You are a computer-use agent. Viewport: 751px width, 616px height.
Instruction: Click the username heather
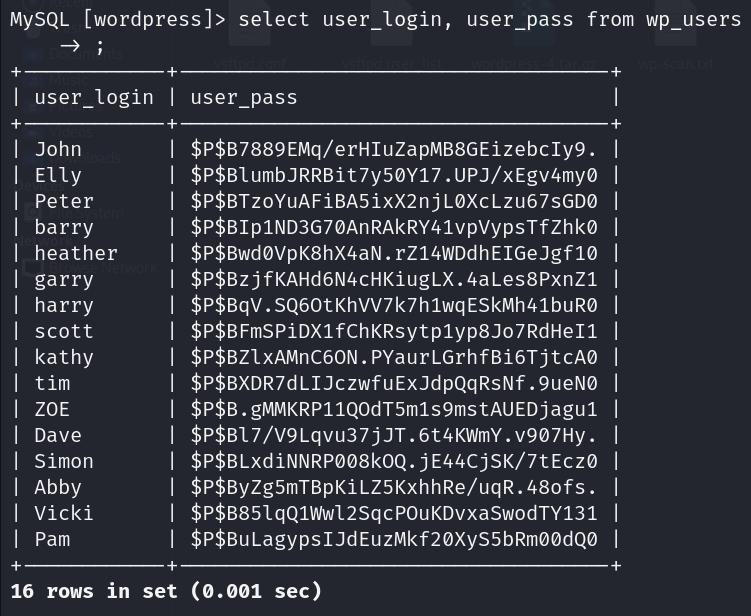coord(76,253)
